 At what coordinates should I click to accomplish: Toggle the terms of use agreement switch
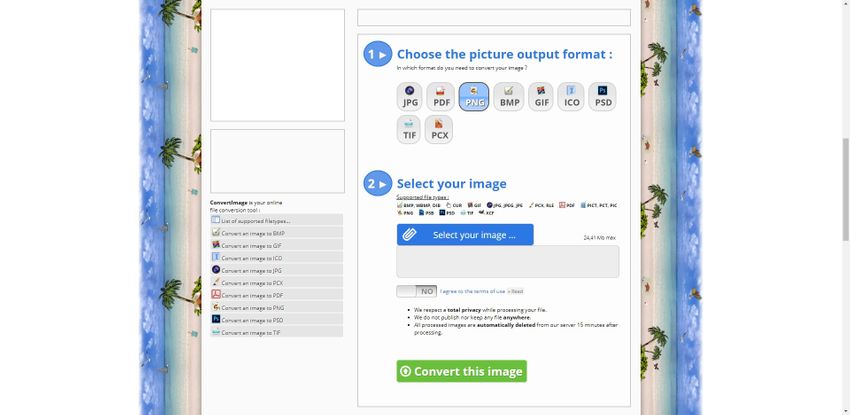pos(417,291)
